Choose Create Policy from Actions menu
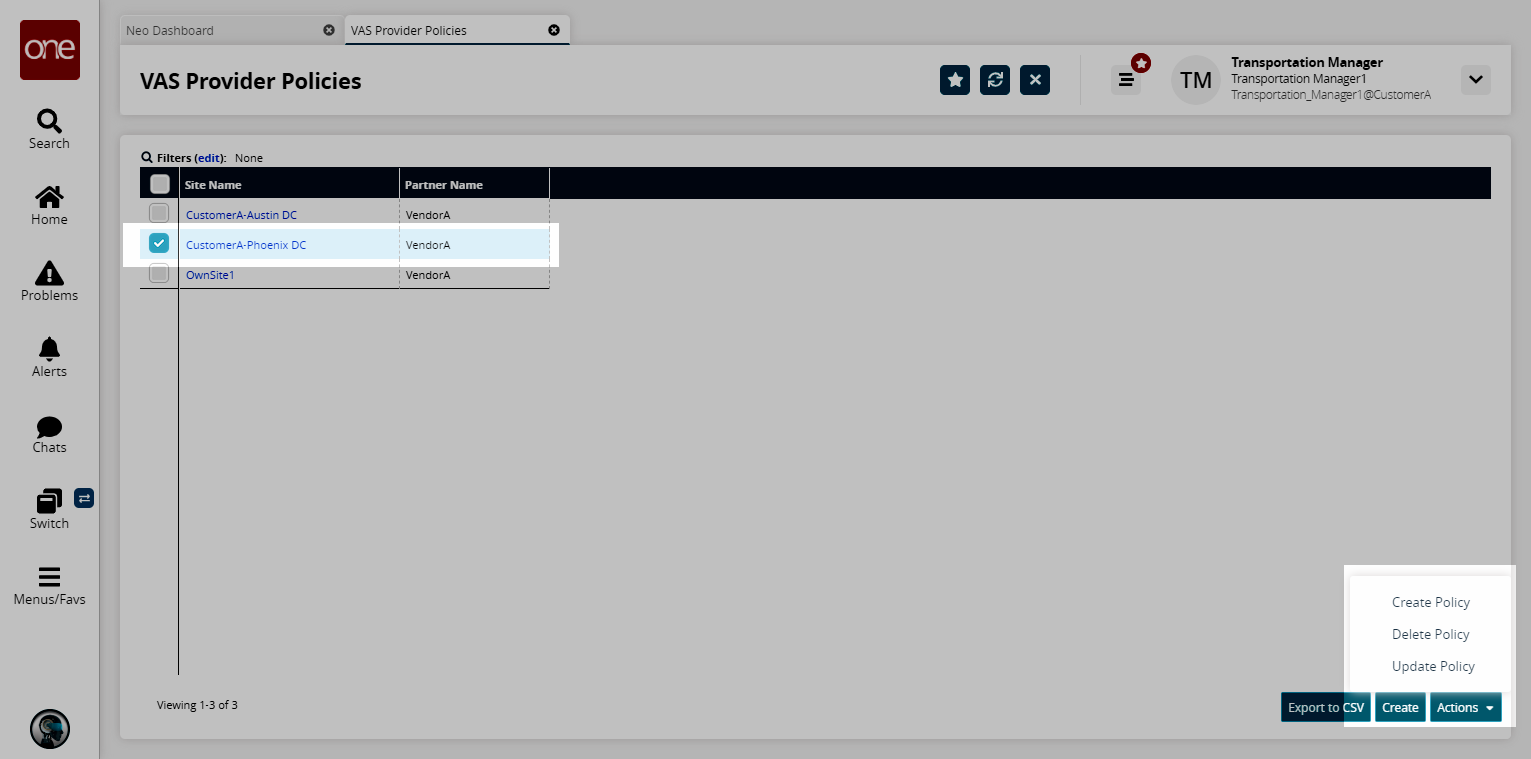1531x759 pixels. pyautogui.click(x=1431, y=602)
